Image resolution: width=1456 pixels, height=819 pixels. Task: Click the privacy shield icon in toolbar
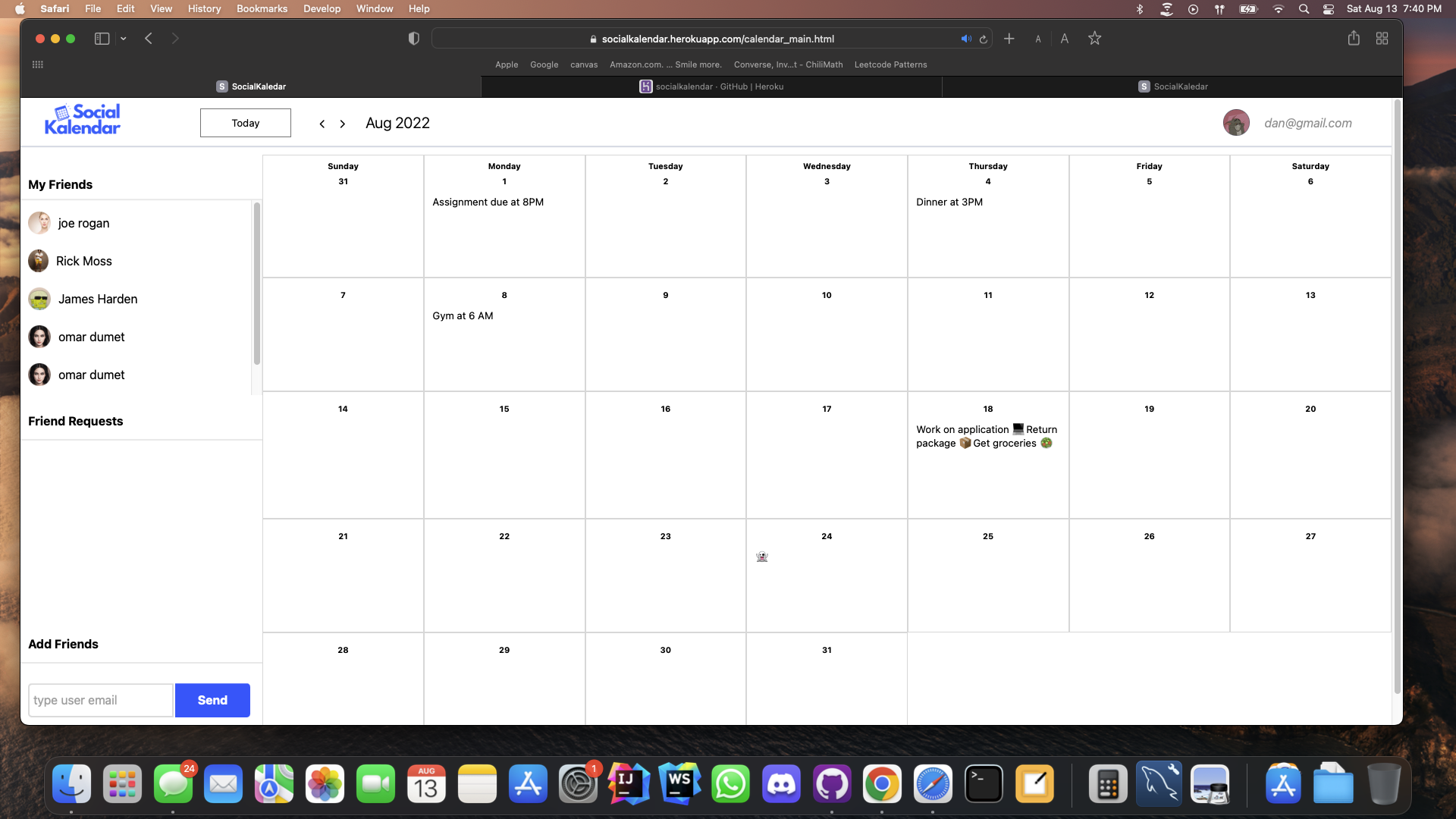414,38
